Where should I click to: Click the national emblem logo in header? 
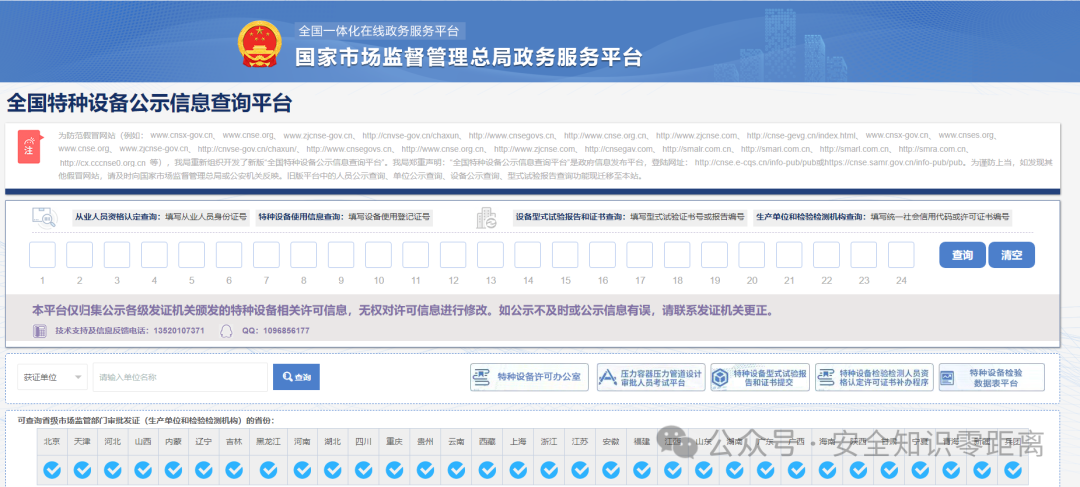coord(260,44)
